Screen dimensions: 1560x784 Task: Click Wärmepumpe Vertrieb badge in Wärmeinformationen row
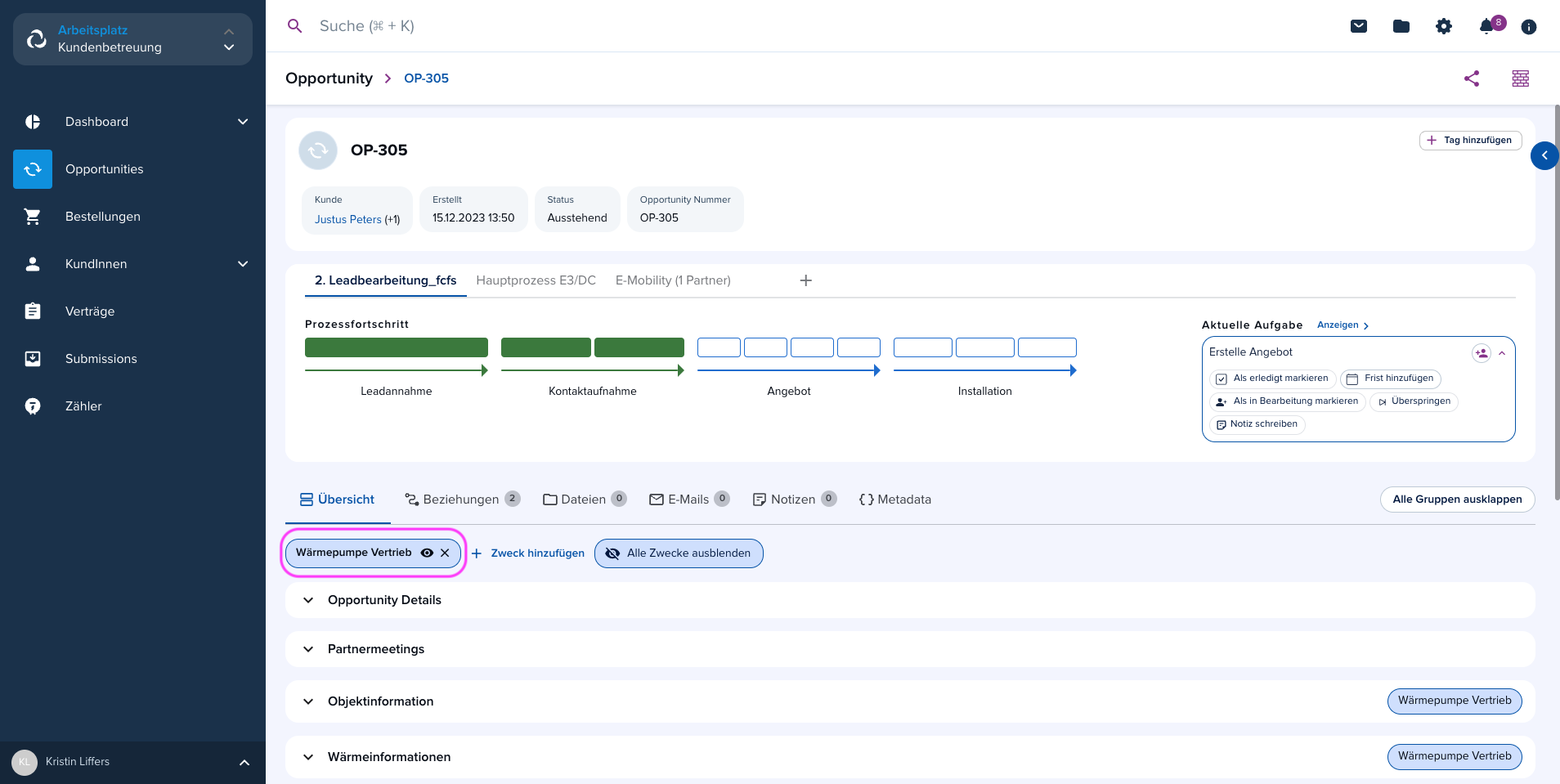(1455, 757)
